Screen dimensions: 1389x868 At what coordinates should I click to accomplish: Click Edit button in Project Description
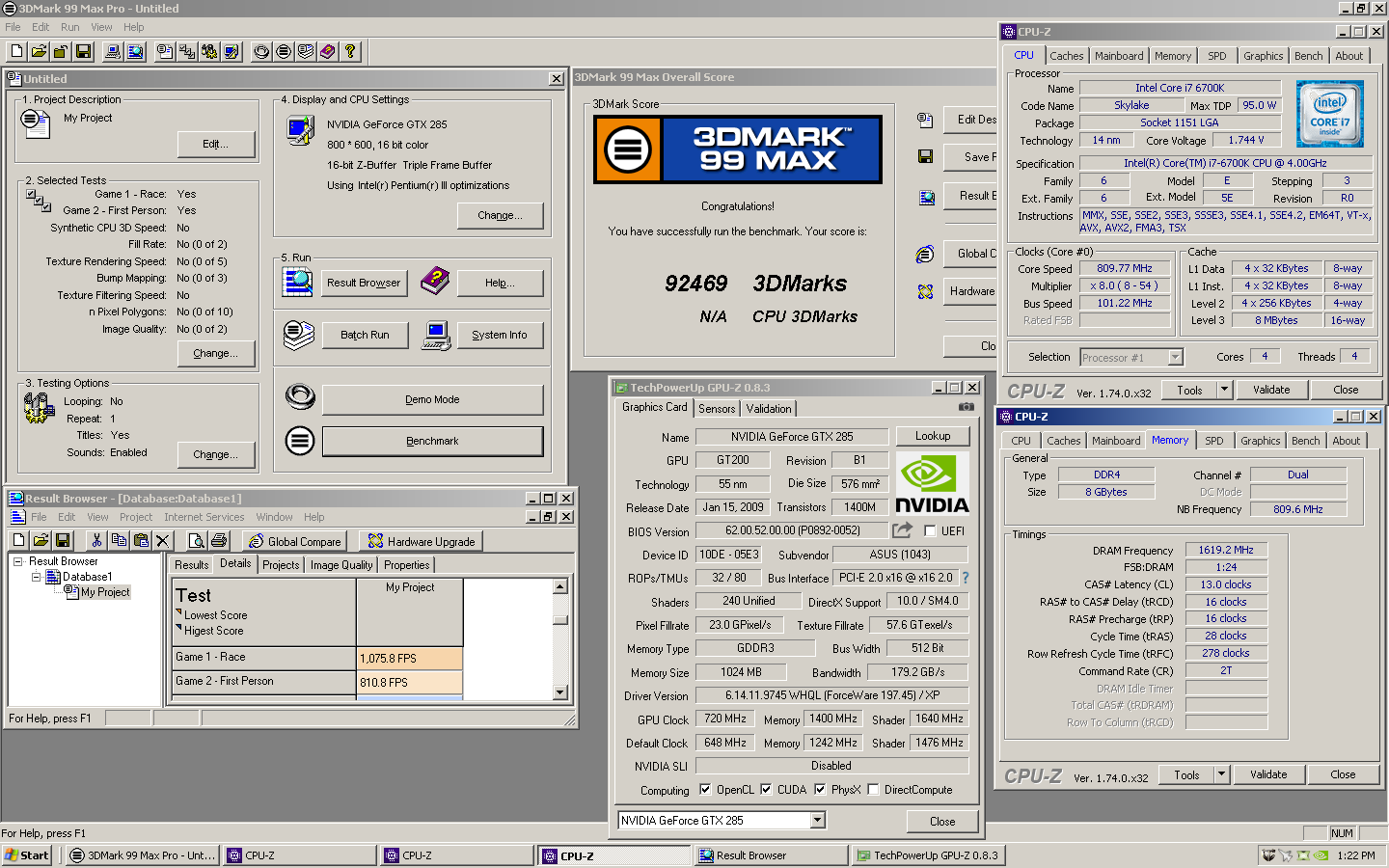(x=216, y=144)
